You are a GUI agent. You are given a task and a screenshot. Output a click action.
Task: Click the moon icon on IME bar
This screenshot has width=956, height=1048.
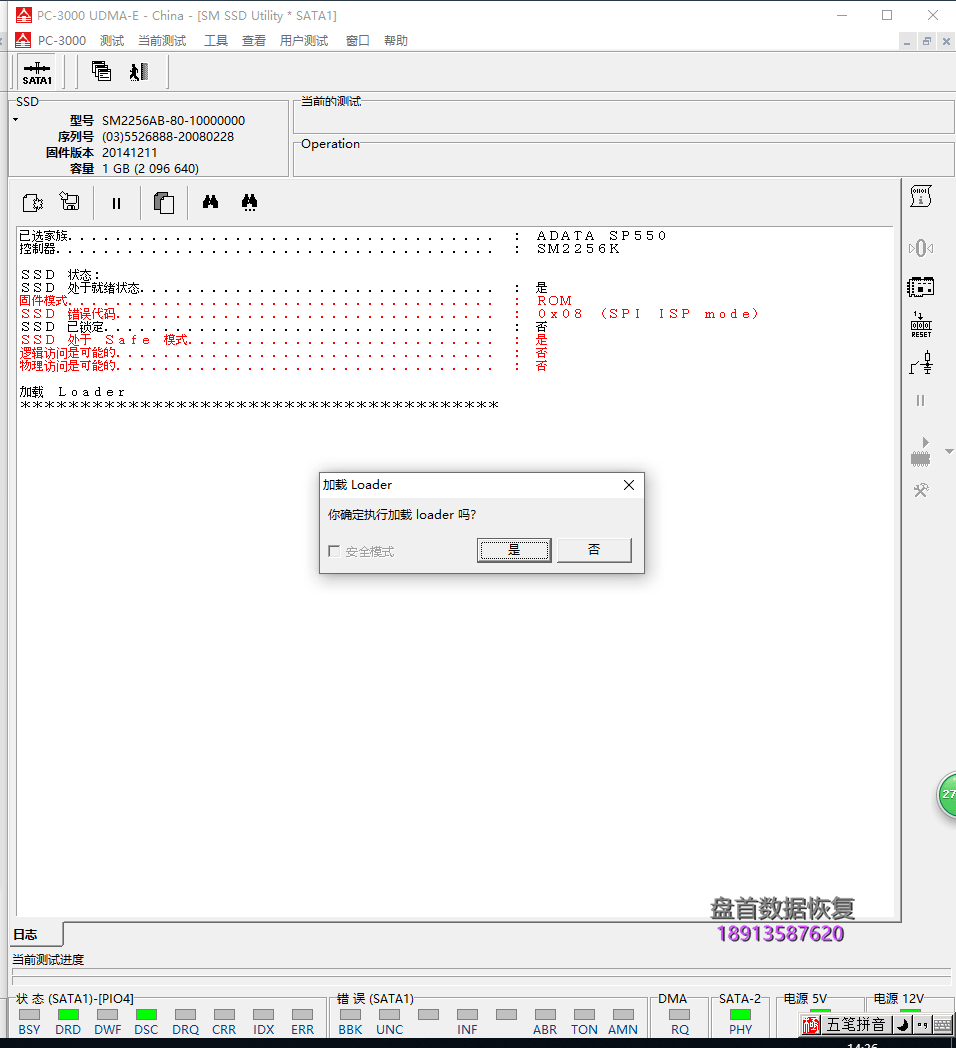(903, 1025)
